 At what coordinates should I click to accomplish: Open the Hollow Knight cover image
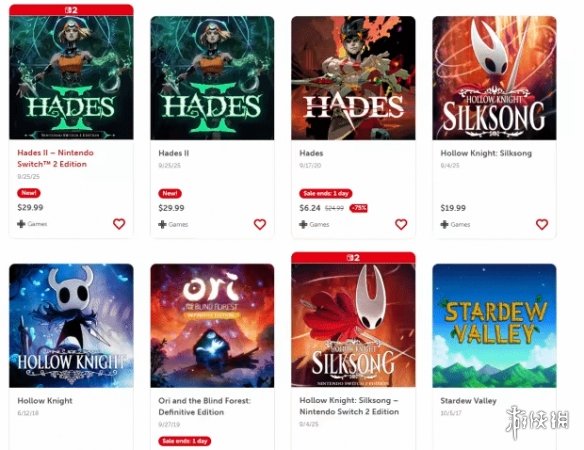[x=71, y=326]
